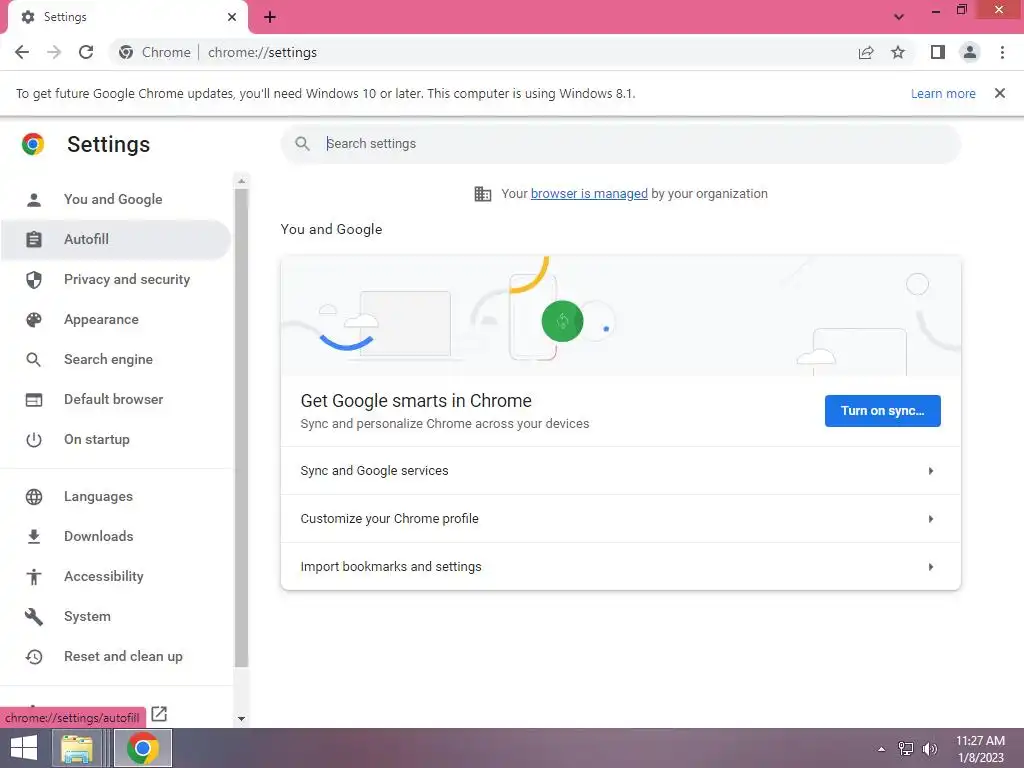Click the organization building icon
Viewport: 1024px width, 768px height.
click(x=483, y=194)
